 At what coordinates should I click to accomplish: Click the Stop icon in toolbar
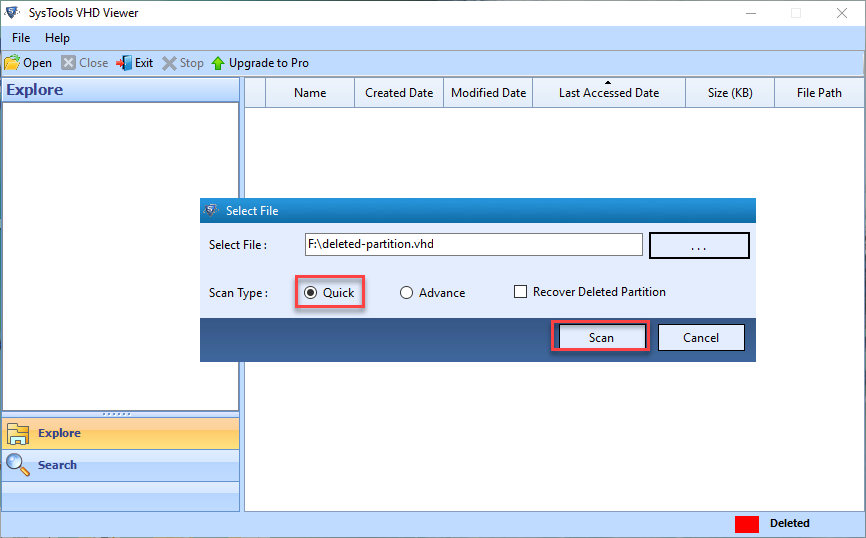coord(169,63)
